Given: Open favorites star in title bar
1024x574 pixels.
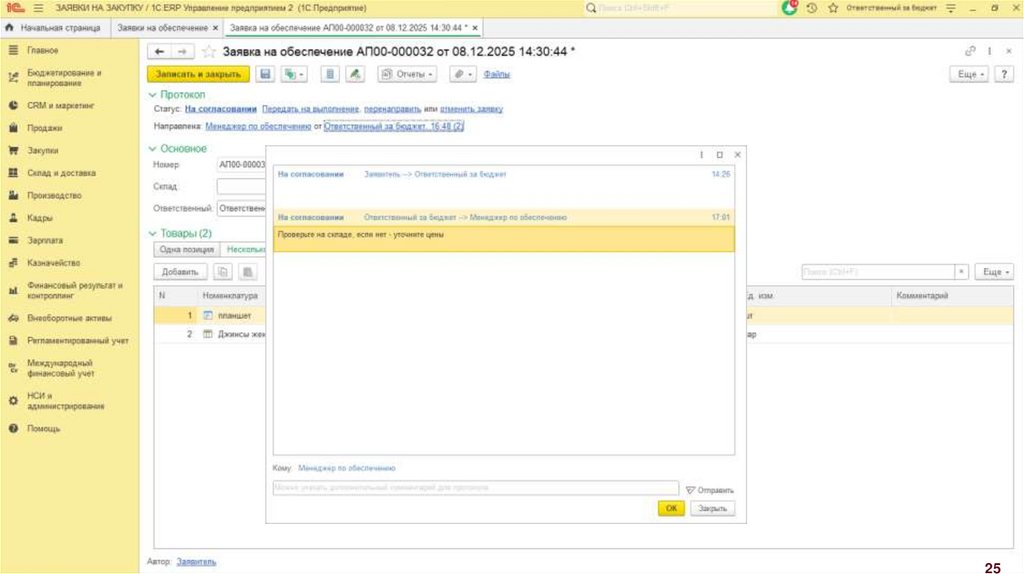Looking at the screenshot, I should tap(833, 8).
